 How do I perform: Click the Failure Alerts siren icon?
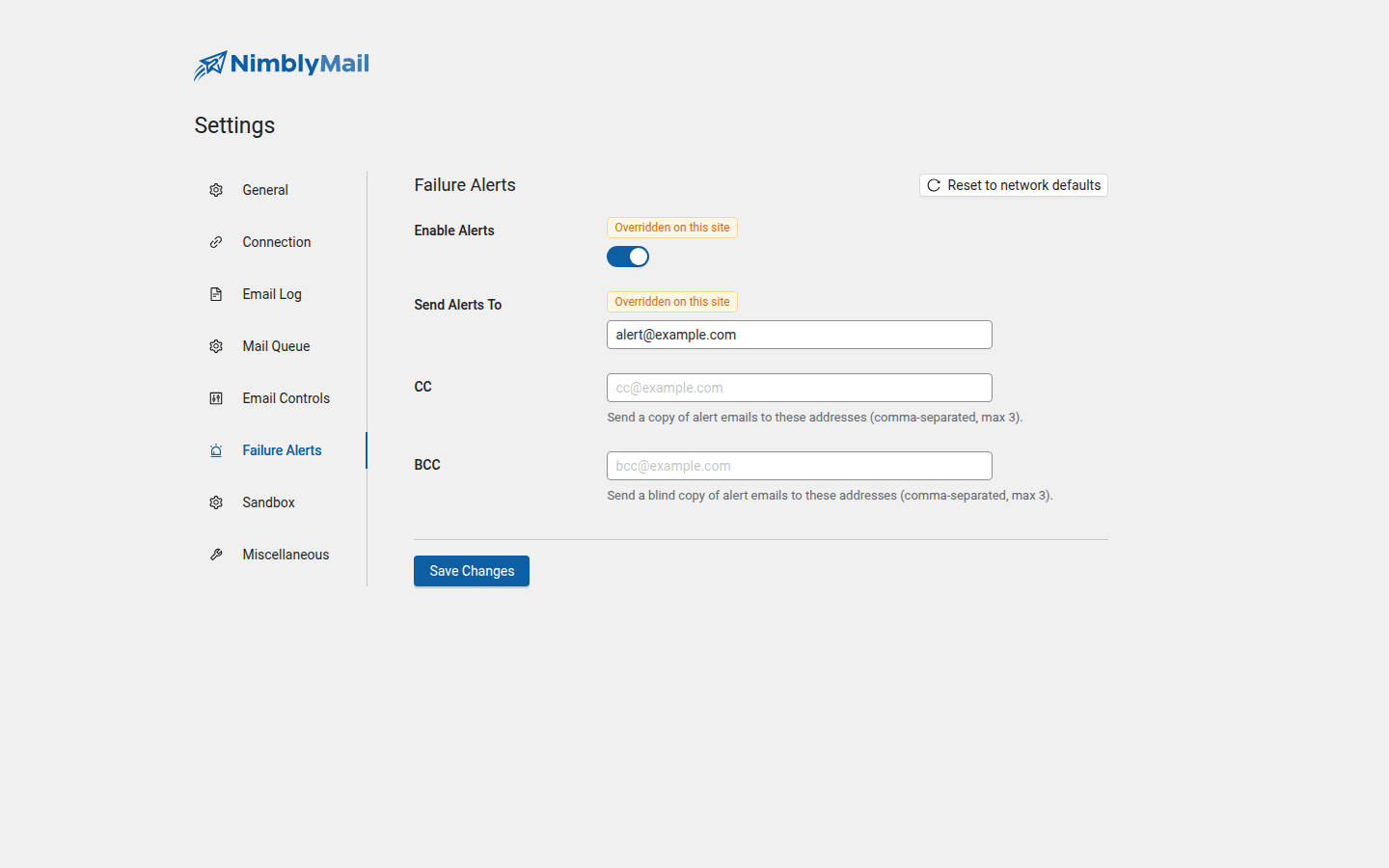[216, 450]
